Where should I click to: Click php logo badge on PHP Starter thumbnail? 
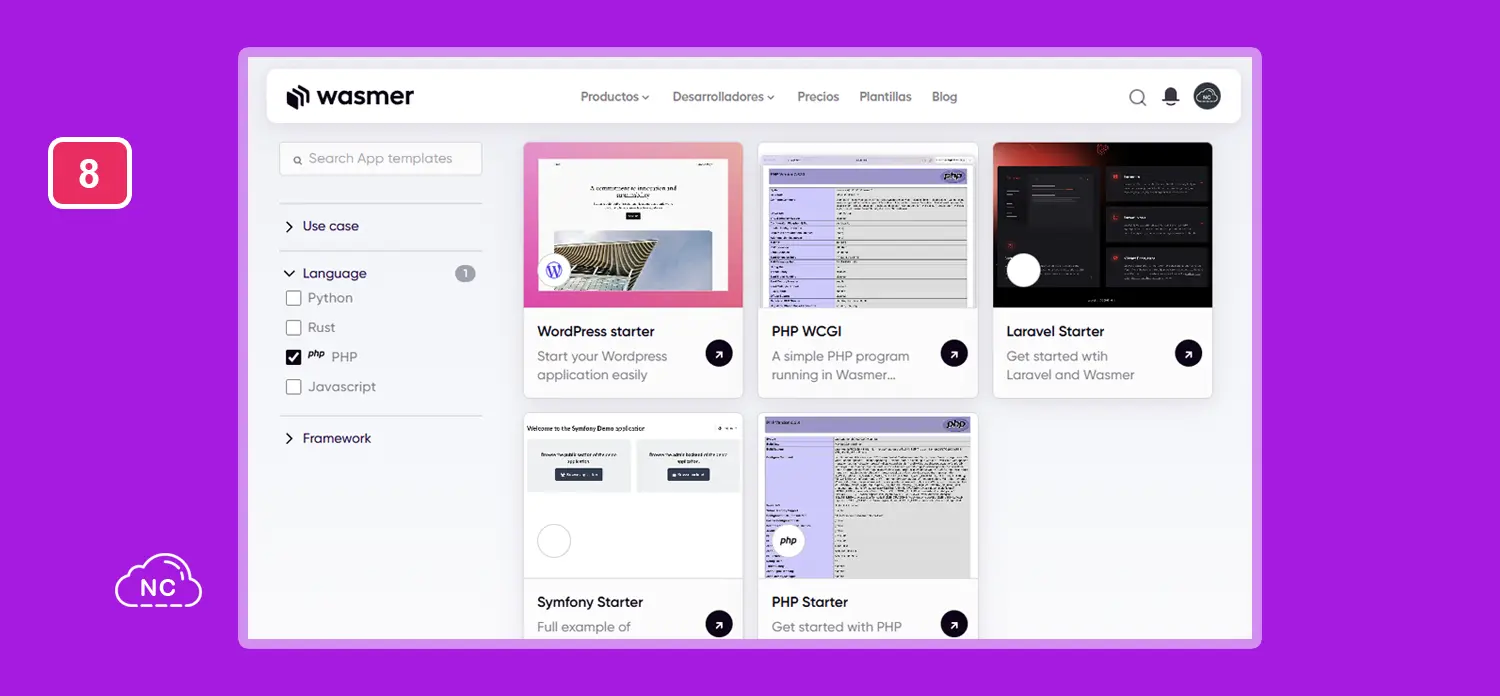tap(788, 540)
